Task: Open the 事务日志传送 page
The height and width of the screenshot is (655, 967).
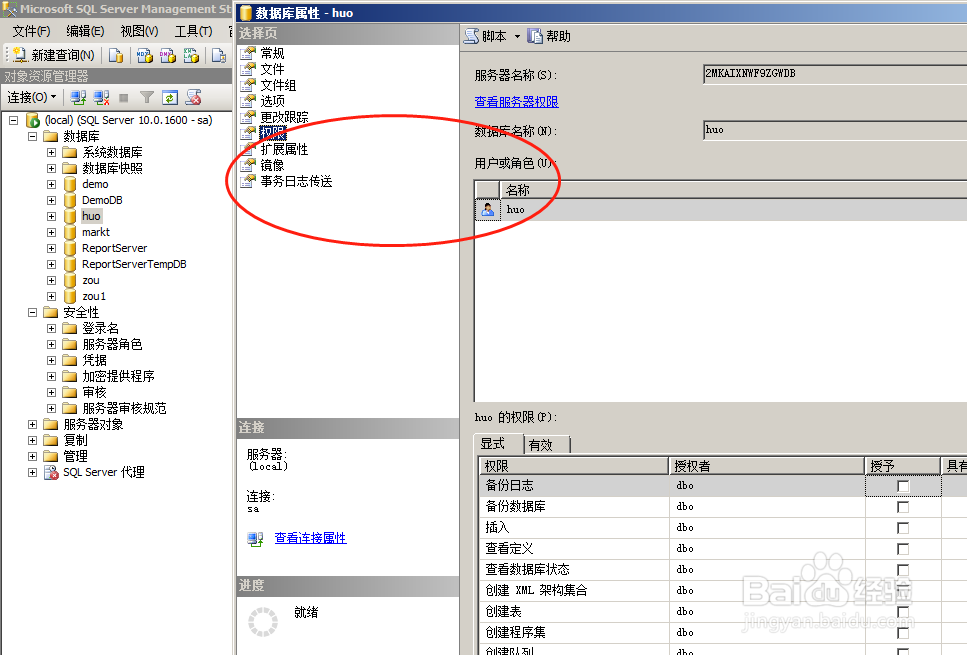Action: pyautogui.click(x=296, y=181)
